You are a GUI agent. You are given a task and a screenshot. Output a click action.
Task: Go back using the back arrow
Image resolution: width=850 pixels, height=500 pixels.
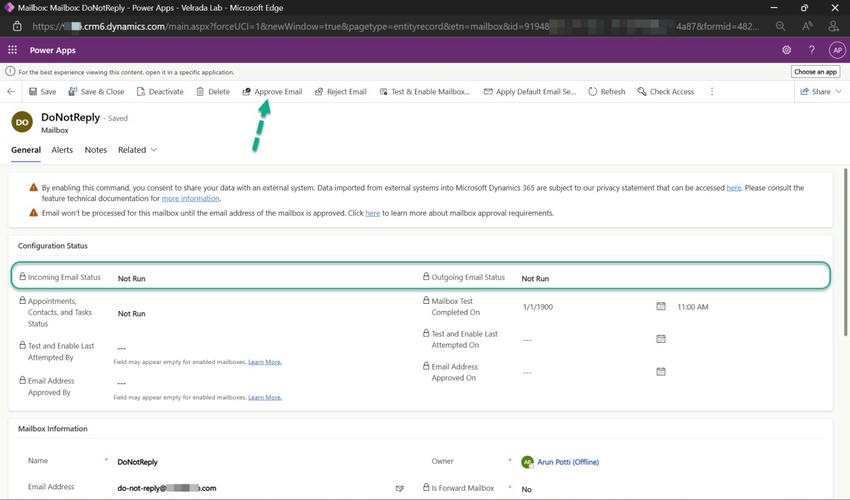11,92
